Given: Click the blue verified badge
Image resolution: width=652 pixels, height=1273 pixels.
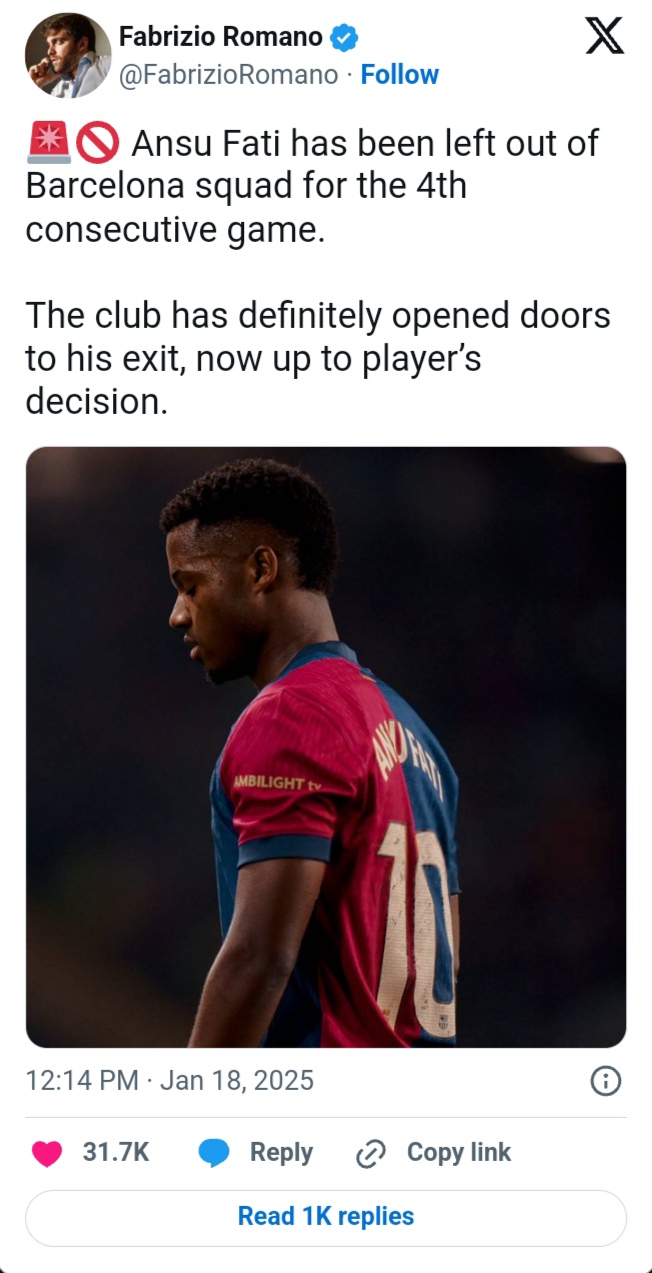Looking at the screenshot, I should [345, 39].
